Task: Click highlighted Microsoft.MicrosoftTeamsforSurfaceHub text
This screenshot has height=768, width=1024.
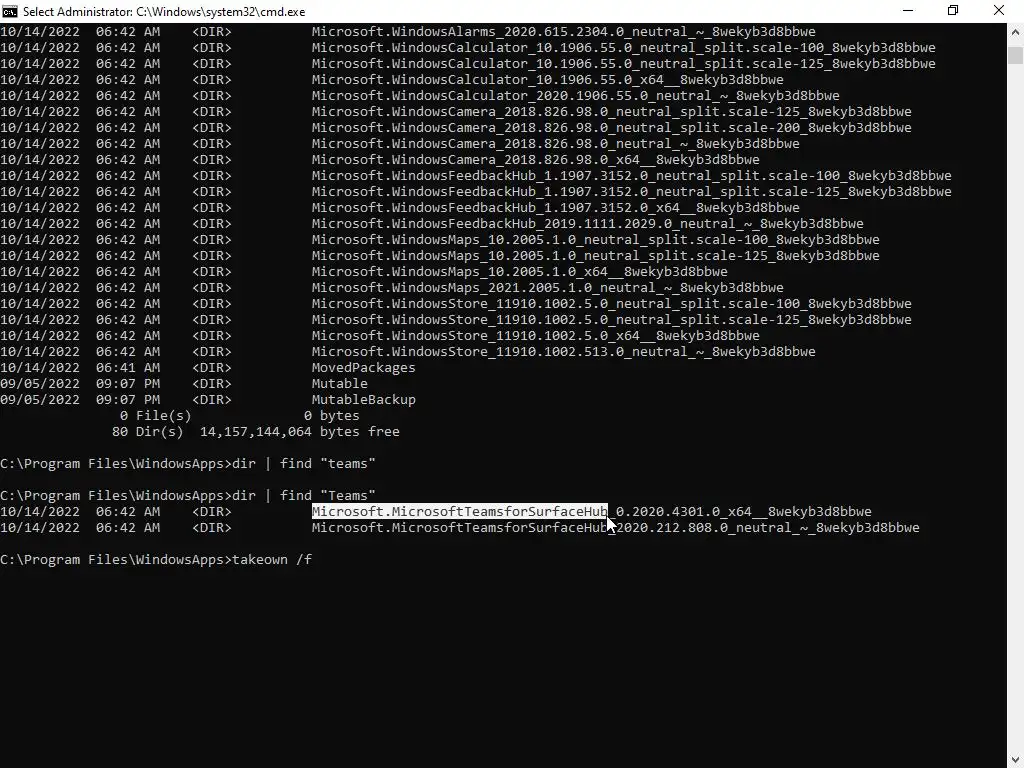Action: [x=460, y=511]
